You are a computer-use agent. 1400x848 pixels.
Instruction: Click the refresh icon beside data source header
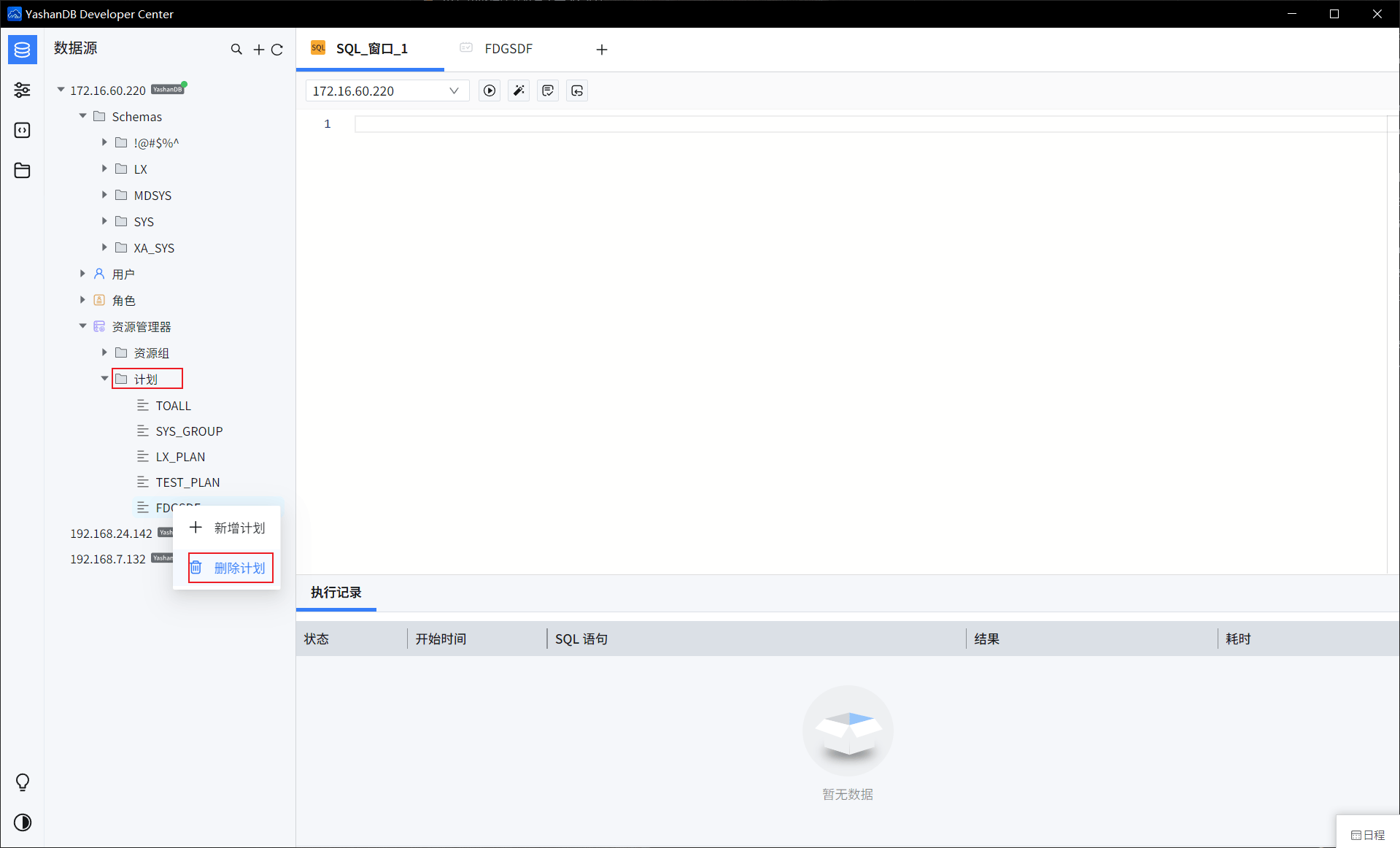[277, 49]
